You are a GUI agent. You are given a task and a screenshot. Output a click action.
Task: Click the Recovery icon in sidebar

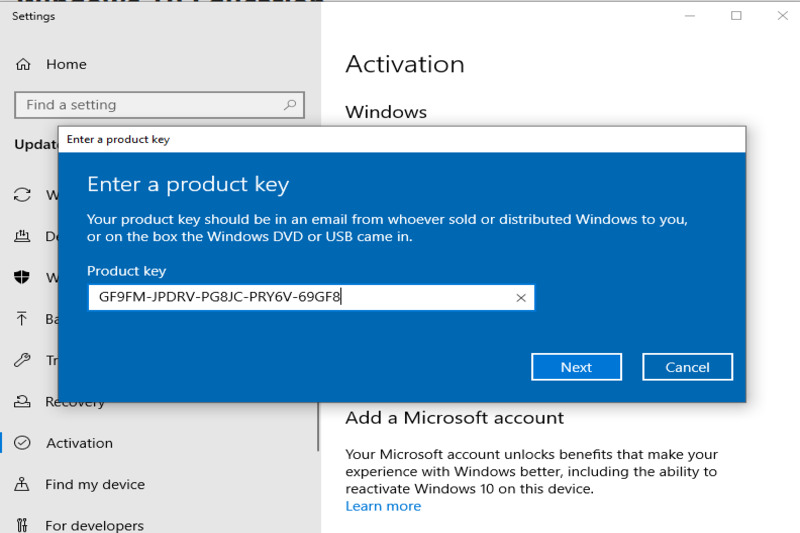click(x=23, y=402)
